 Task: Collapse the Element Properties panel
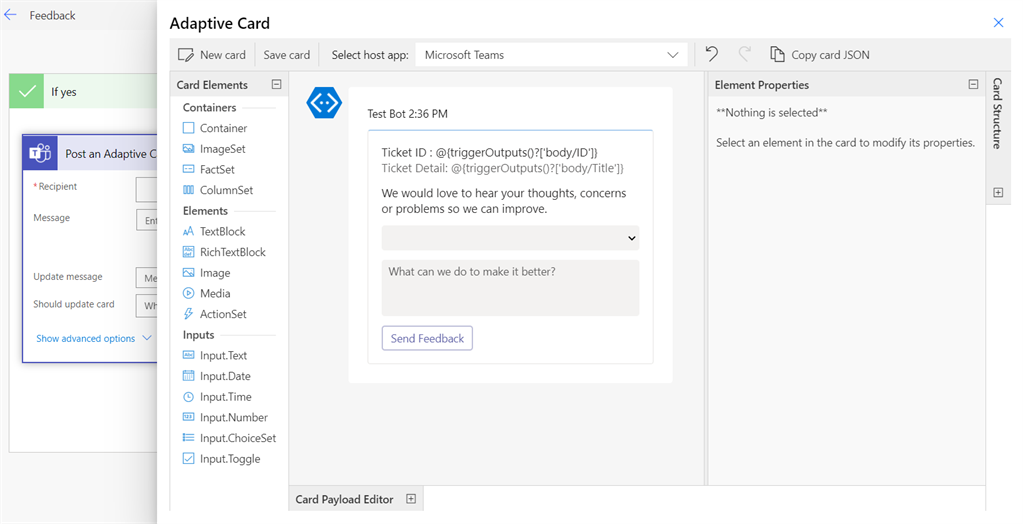pos(973,85)
